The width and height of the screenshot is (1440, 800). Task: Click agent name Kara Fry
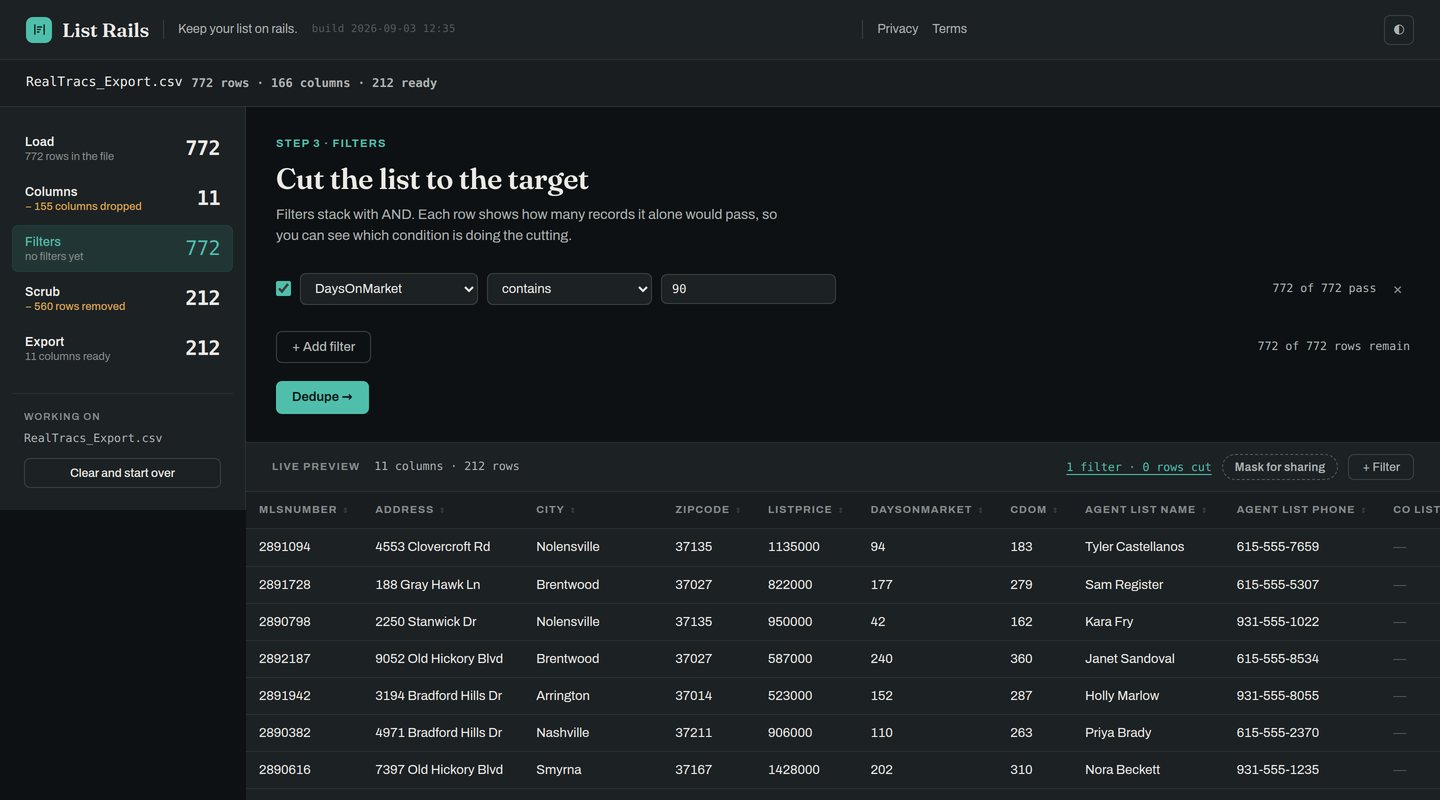click(1109, 621)
